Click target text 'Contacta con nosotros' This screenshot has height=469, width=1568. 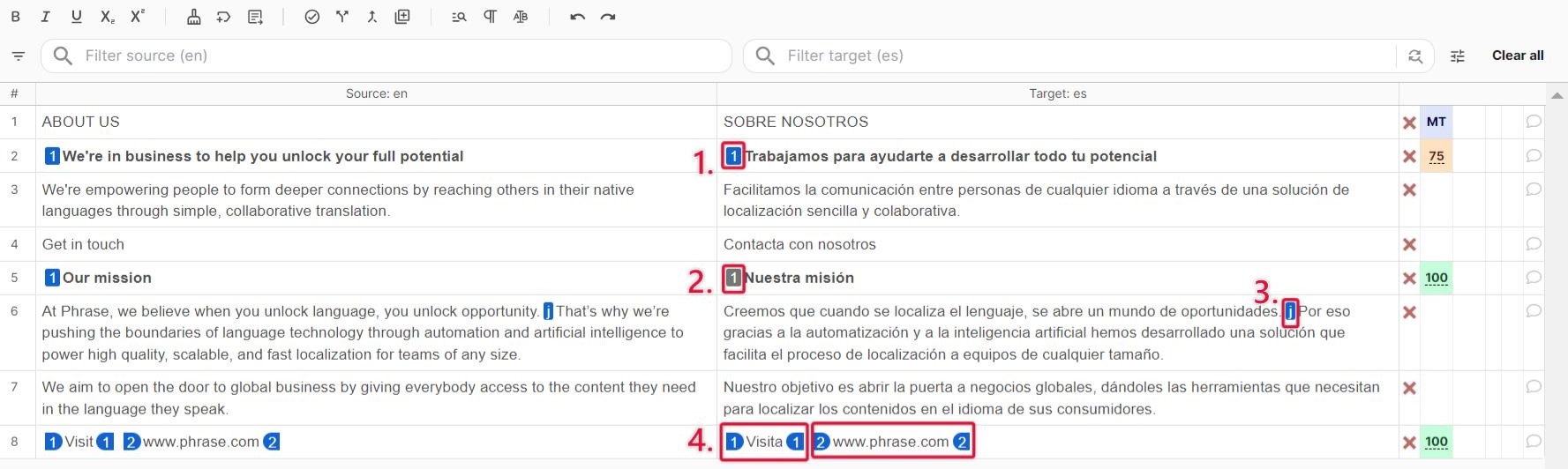(799, 244)
